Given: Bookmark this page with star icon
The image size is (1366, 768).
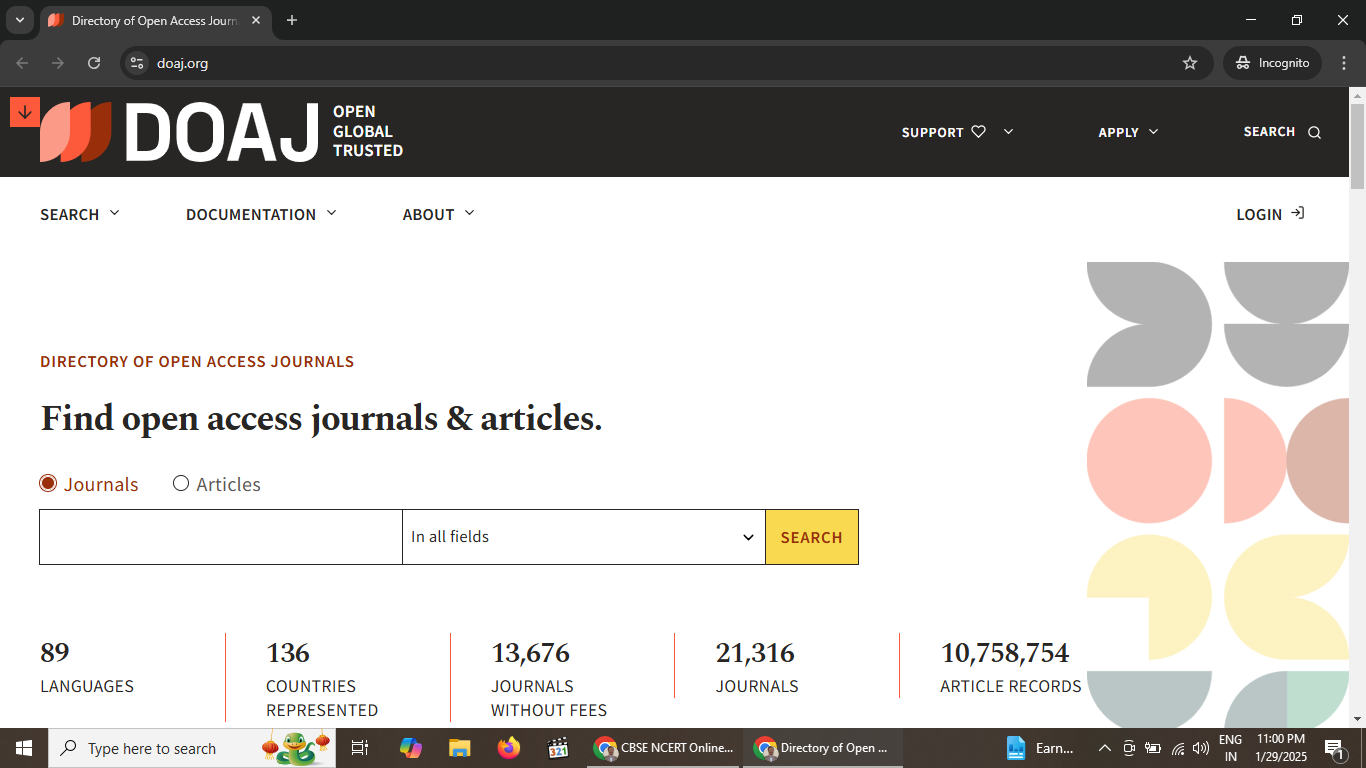Looking at the screenshot, I should [1190, 63].
